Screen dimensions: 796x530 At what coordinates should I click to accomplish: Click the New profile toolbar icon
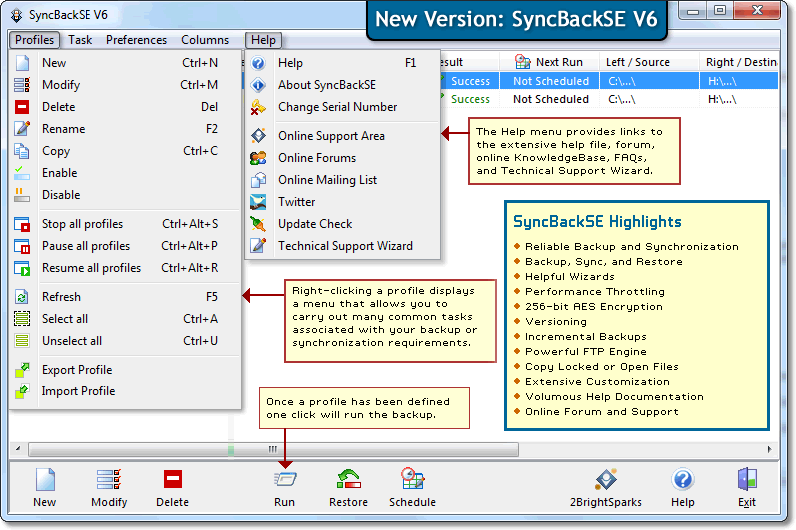pos(45,481)
